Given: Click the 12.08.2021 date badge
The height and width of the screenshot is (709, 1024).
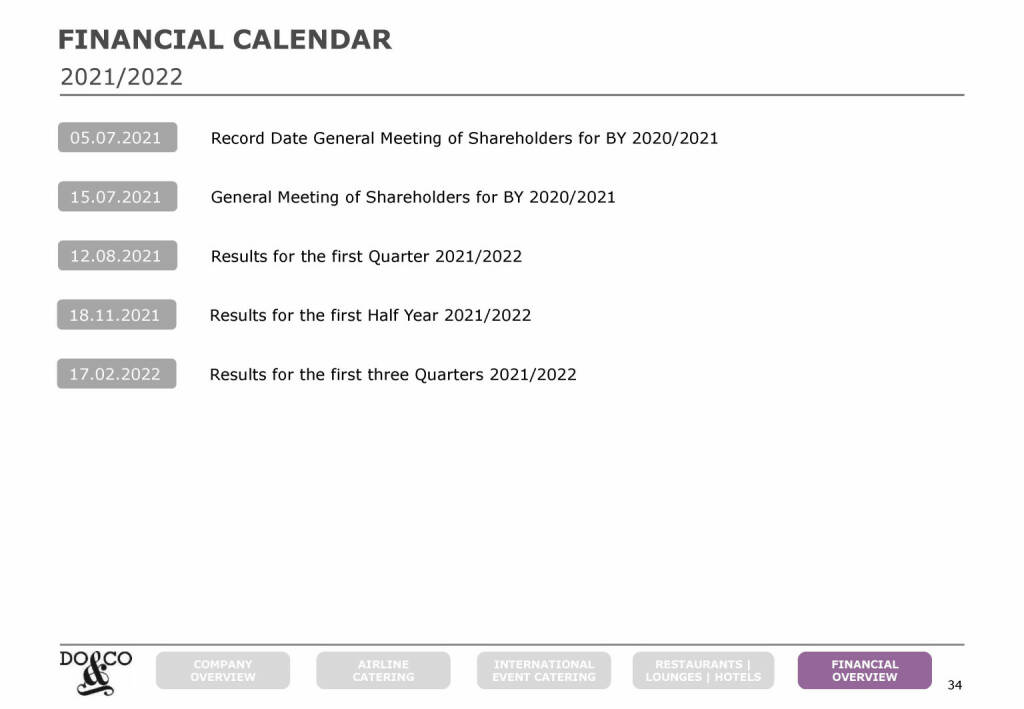Looking at the screenshot, I should click(116, 256).
